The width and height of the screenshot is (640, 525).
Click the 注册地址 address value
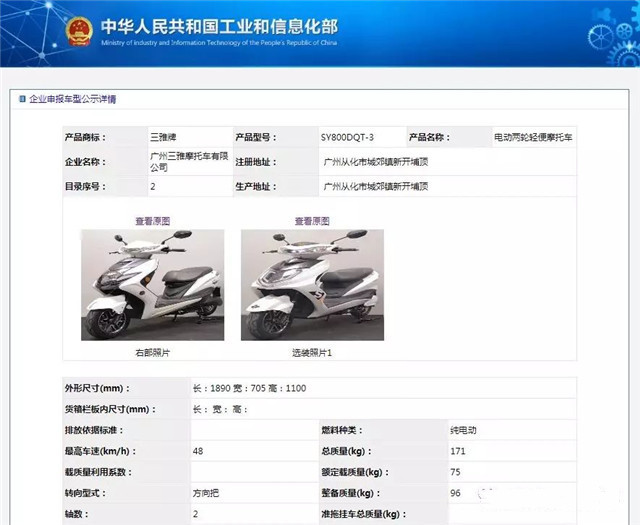tap(376, 162)
